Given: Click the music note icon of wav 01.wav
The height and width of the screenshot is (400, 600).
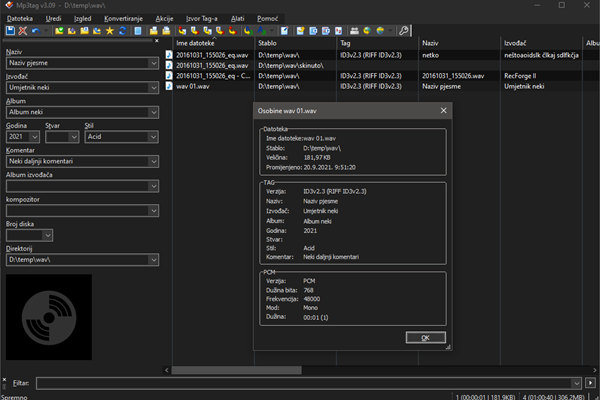Looking at the screenshot, I should click(170, 87).
